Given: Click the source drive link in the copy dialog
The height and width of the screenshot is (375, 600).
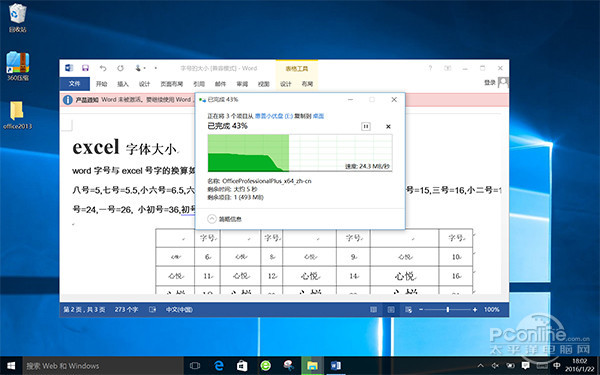Looking at the screenshot, I should coord(274,116).
